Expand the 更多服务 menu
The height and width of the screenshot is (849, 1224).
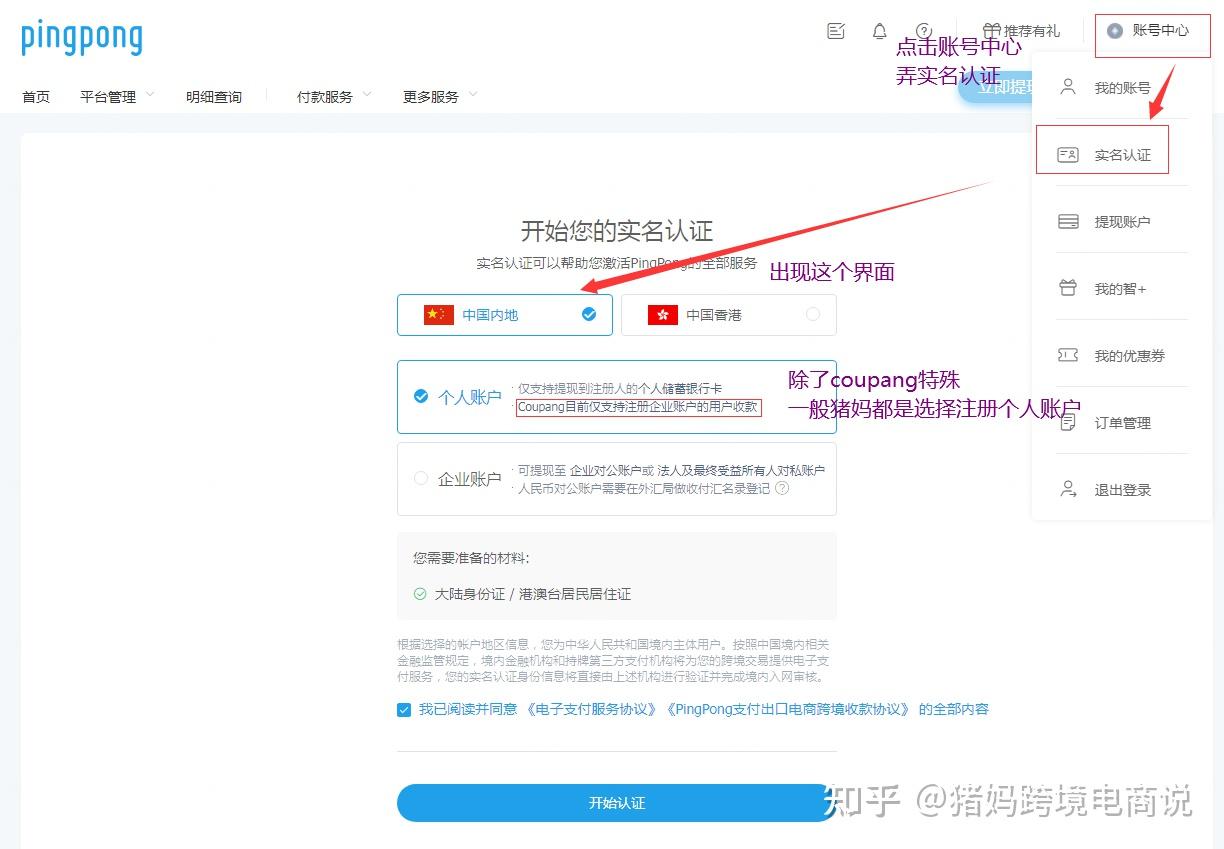click(440, 97)
